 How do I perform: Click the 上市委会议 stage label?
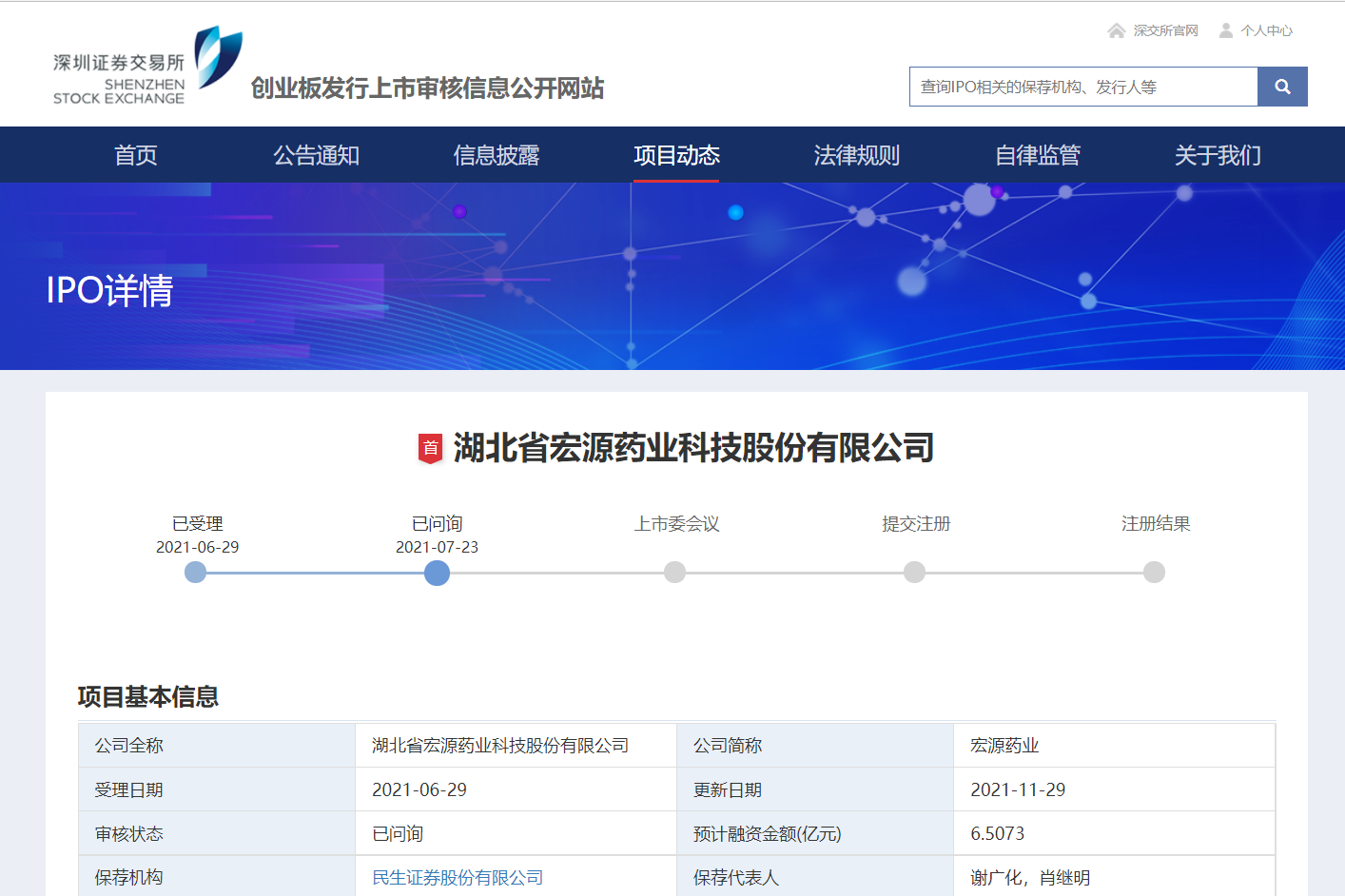[x=677, y=523]
